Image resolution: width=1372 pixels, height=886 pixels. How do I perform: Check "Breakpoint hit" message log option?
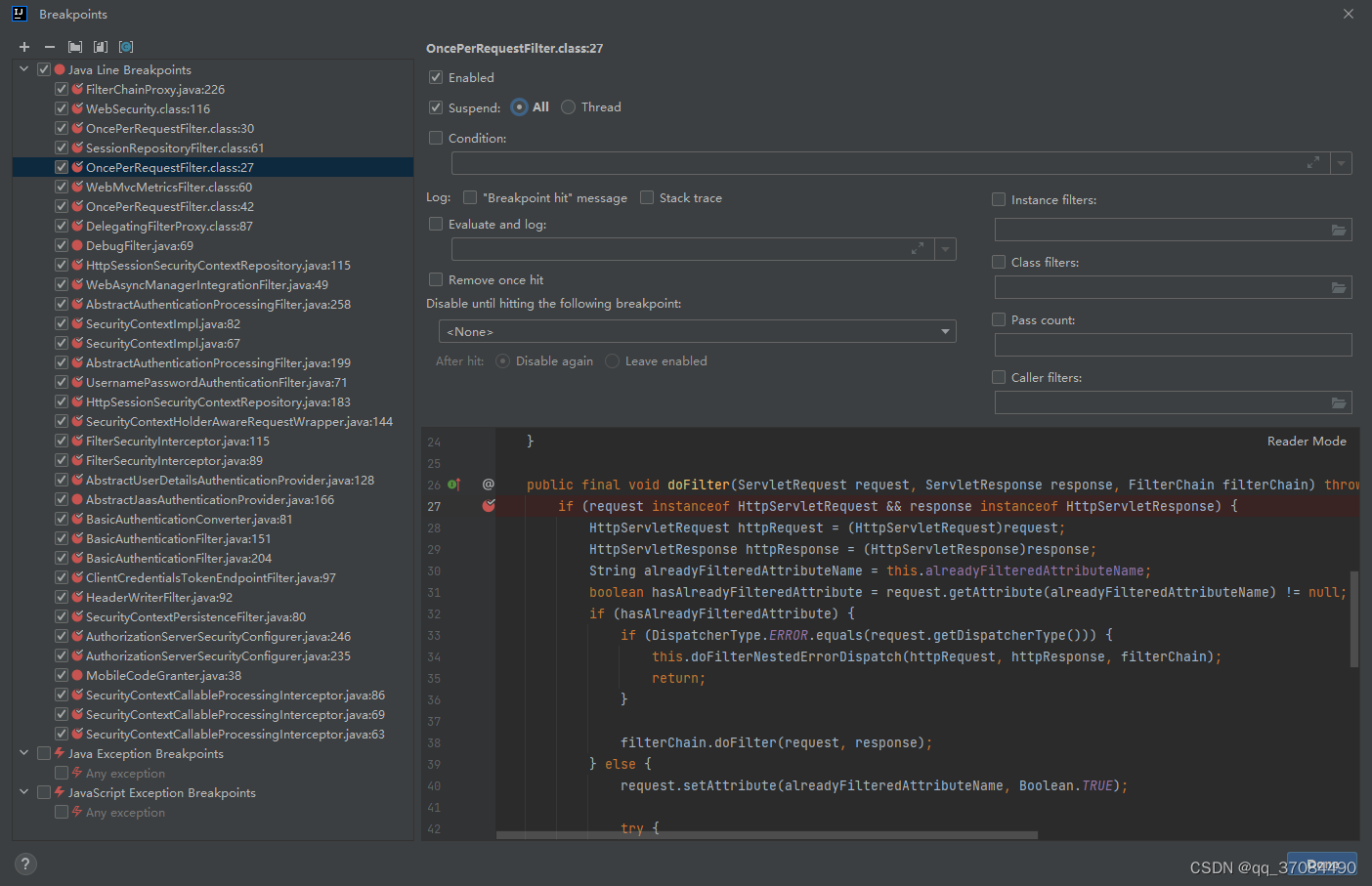click(x=470, y=197)
